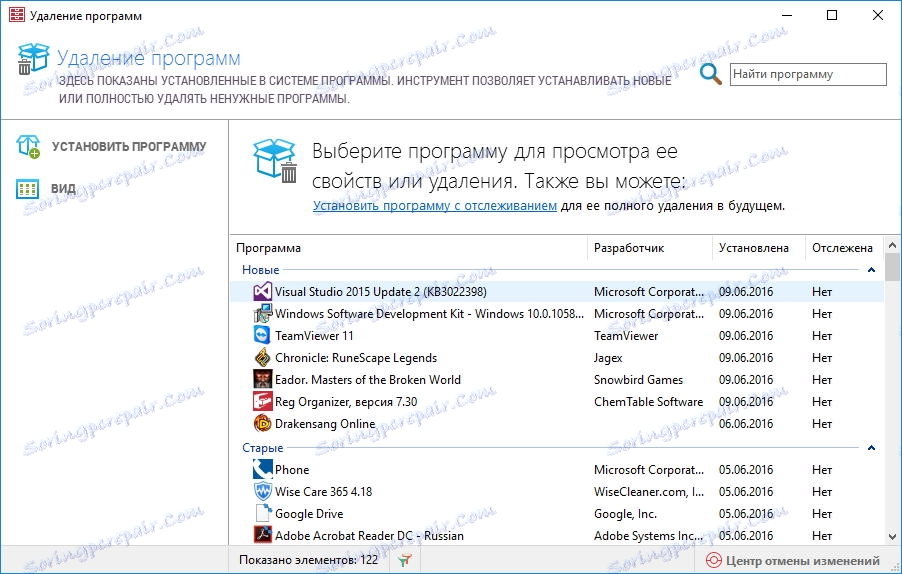The image size is (902, 574).
Task: Click the Drakensang Online icon
Action: [262, 423]
